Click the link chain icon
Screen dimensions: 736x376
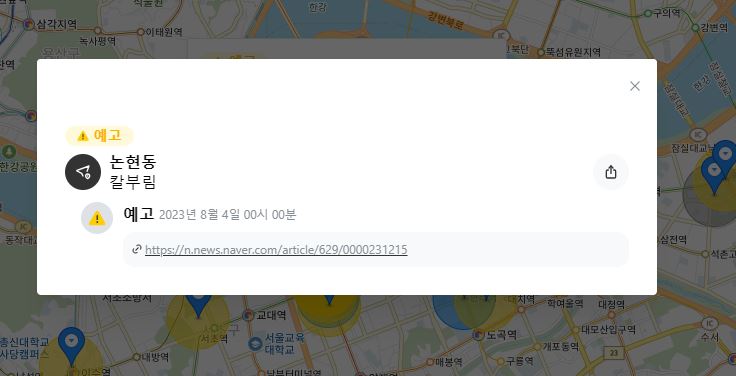(x=137, y=249)
